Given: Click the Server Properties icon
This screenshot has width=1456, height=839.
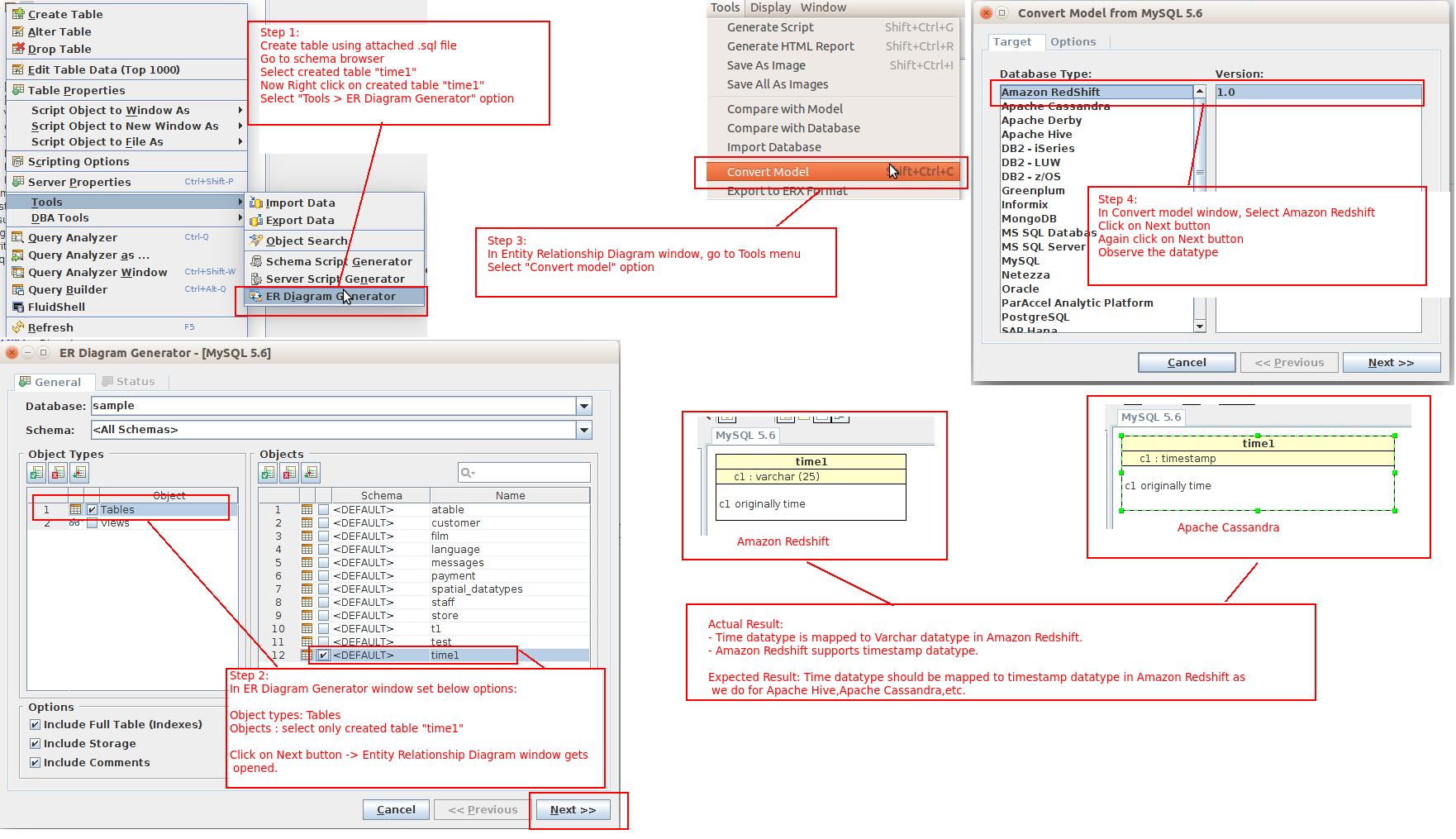Looking at the screenshot, I should pyautogui.click(x=18, y=182).
